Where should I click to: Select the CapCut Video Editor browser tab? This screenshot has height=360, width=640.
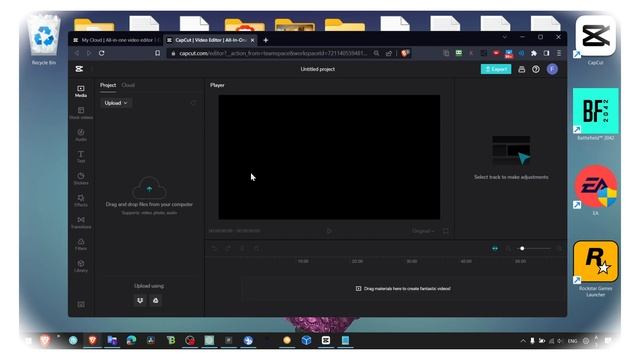pyautogui.click(x=211, y=40)
